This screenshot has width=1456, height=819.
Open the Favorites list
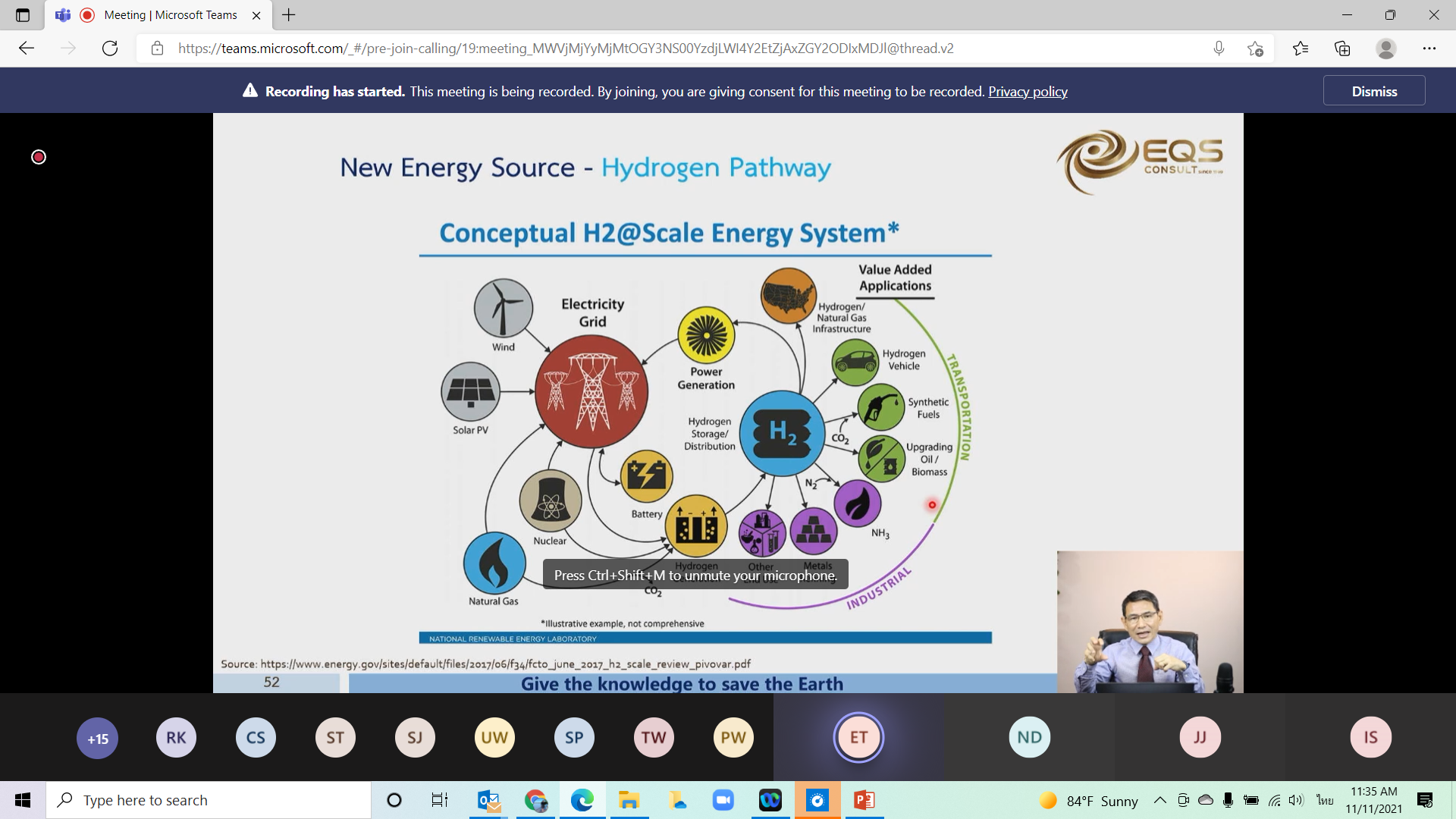[x=1301, y=49]
